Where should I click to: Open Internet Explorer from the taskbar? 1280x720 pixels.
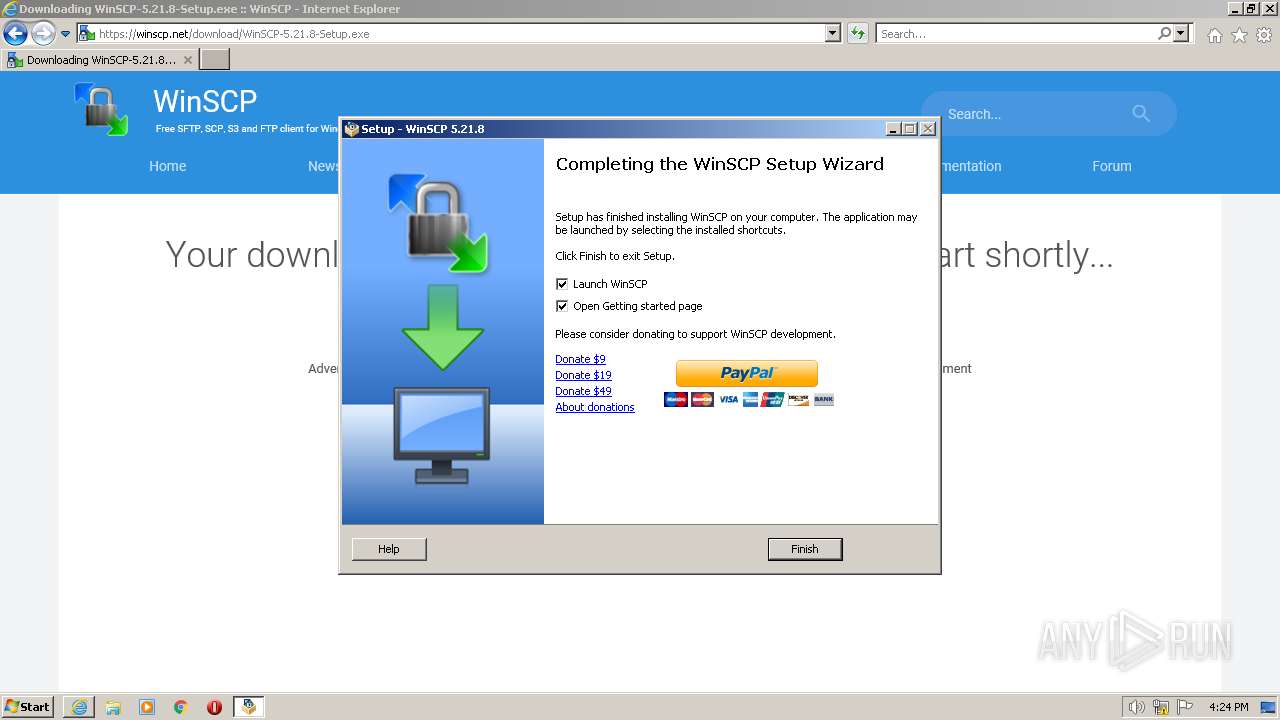tap(79, 707)
